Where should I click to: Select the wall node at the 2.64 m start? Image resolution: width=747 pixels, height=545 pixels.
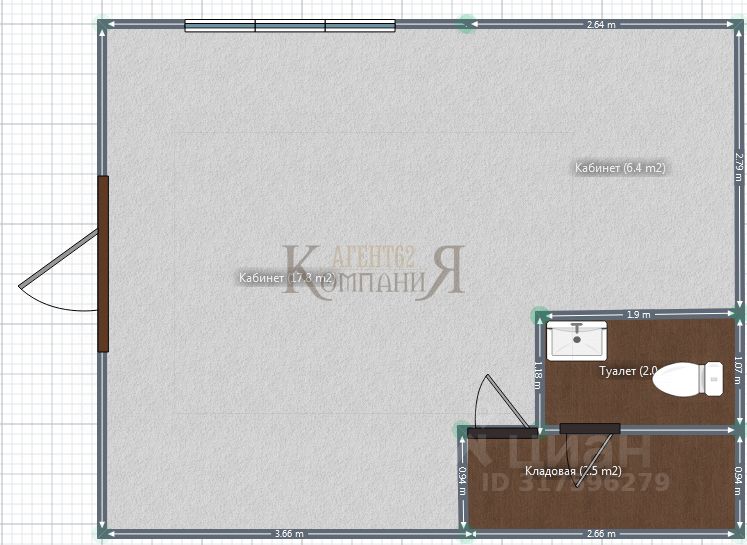point(466,24)
